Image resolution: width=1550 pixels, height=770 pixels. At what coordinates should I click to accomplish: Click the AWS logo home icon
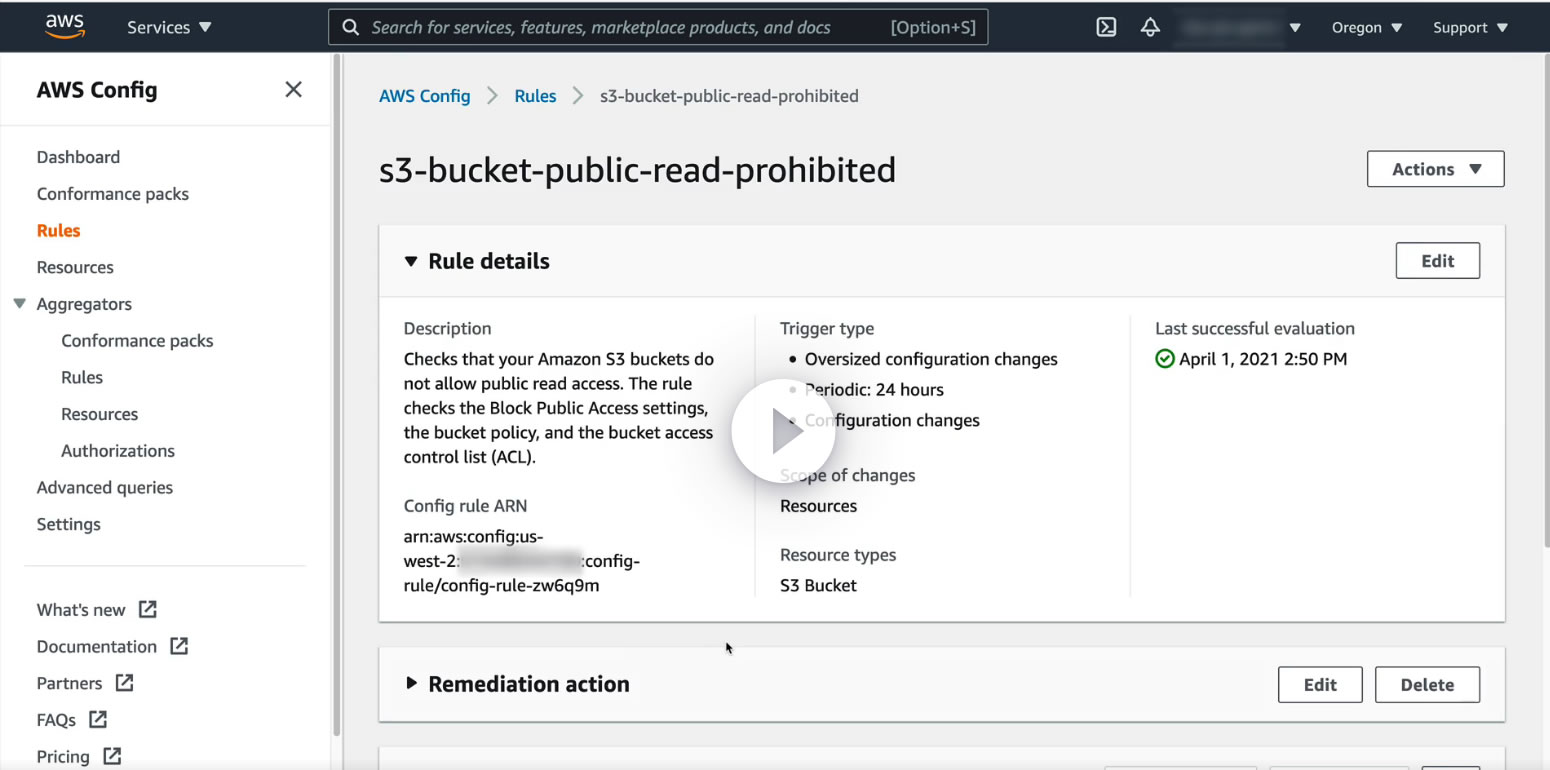(65, 27)
